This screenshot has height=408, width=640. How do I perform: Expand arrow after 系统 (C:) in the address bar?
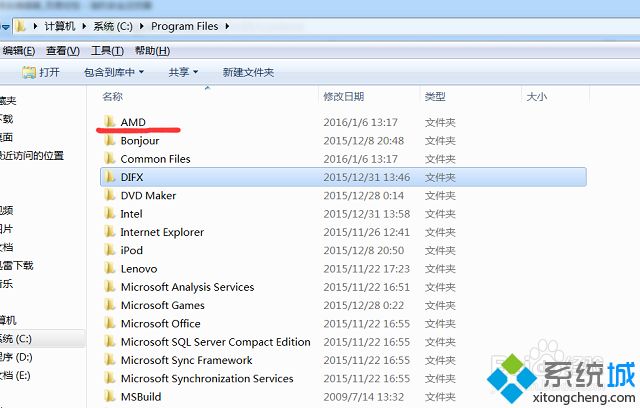pyautogui.click(x=142, y=27)
